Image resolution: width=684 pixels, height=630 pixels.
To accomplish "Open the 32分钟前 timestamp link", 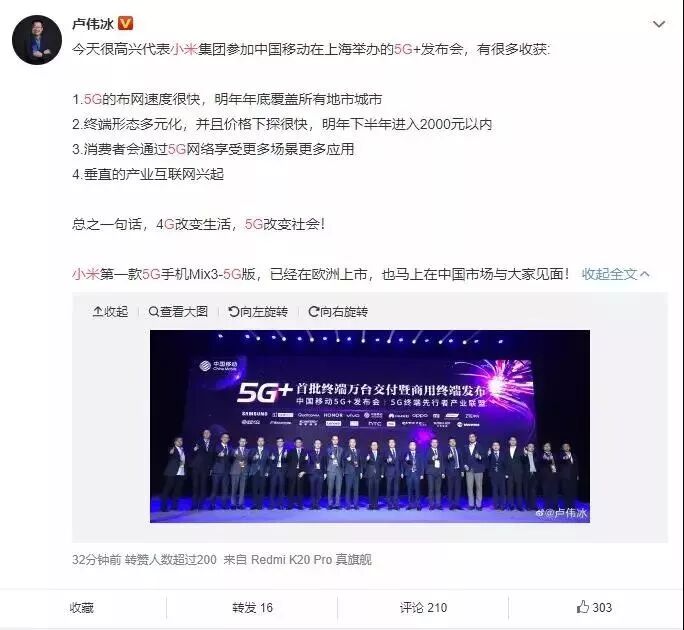I will coord(96,559).
